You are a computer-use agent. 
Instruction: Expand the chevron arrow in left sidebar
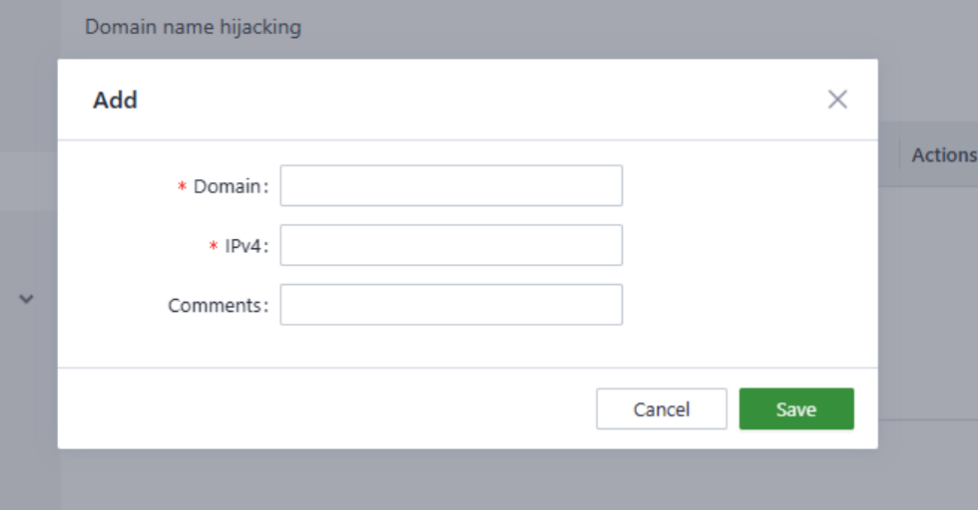pyautogui.click(x=27, y=299)
